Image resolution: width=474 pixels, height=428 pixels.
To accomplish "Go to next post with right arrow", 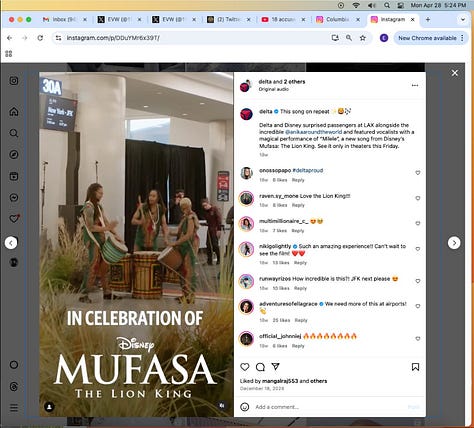I will [454, 243].
